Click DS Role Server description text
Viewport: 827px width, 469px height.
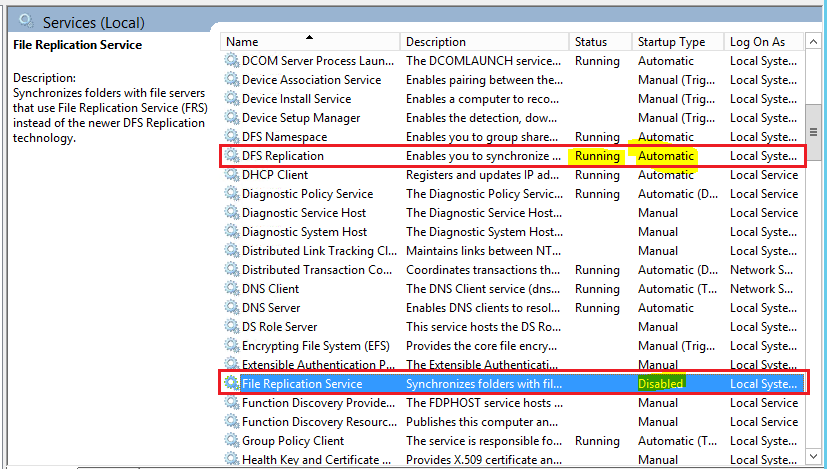pos(483,327)
